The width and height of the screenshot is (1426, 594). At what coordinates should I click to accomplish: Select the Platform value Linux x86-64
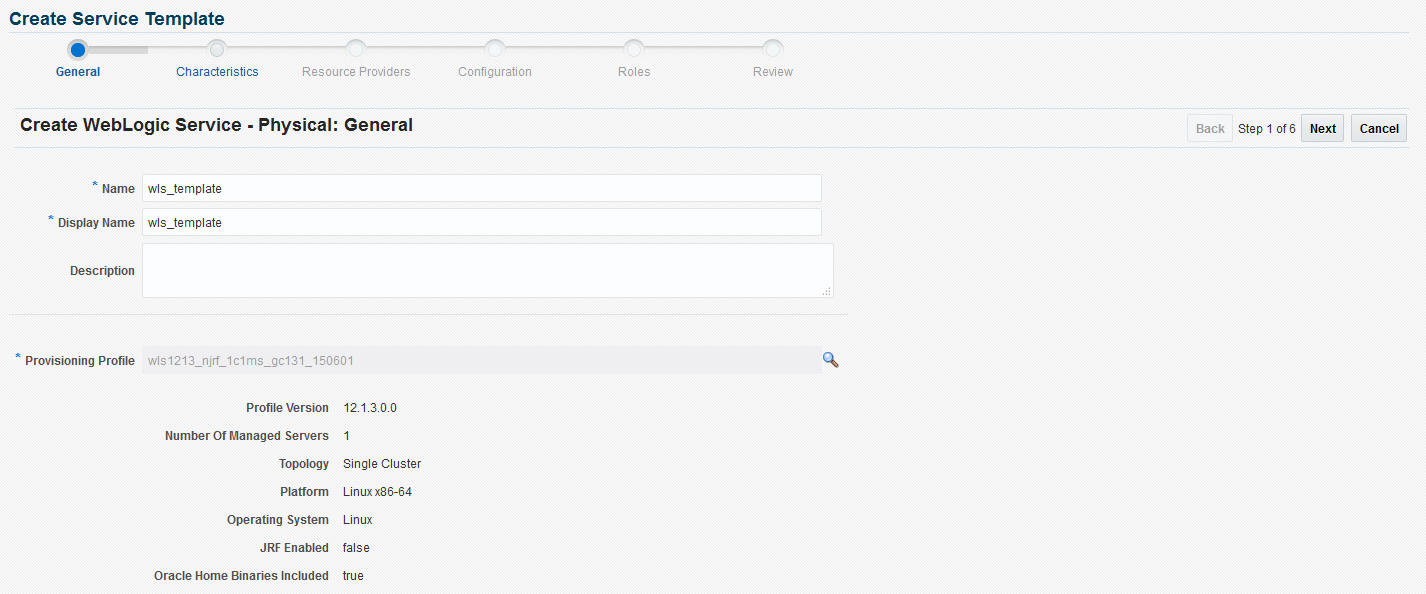pos(378,492)
